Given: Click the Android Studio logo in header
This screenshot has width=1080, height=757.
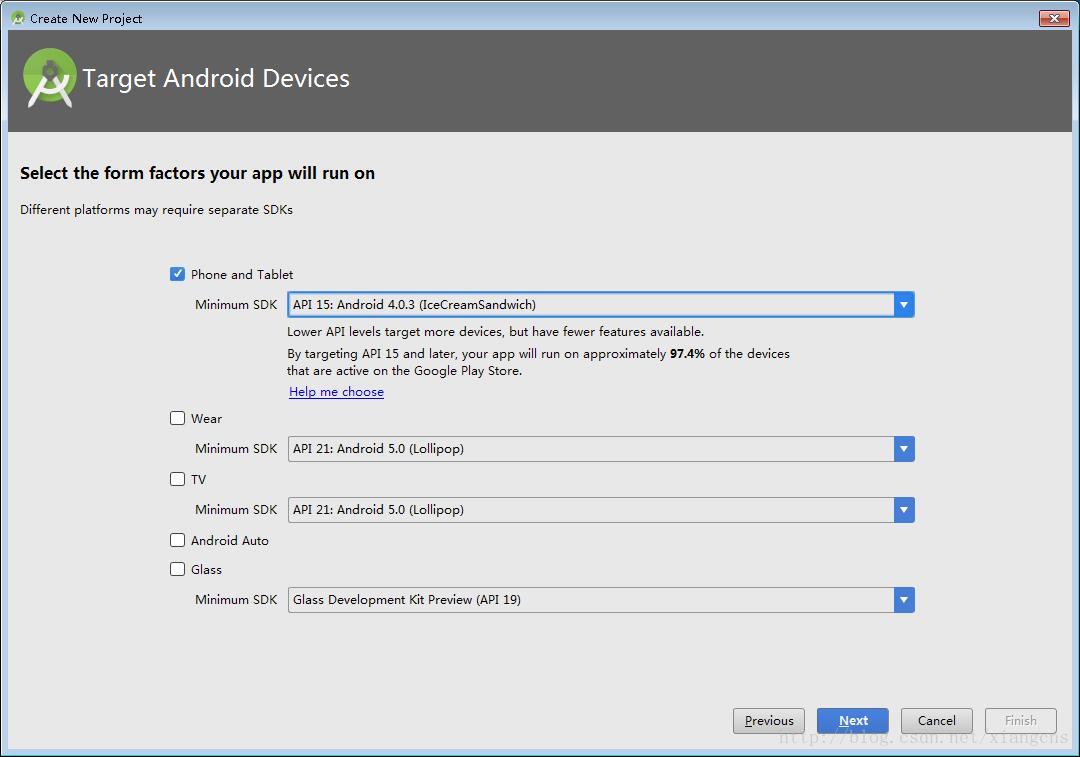Looking at the screenshot, I should [x=50, y=78].
